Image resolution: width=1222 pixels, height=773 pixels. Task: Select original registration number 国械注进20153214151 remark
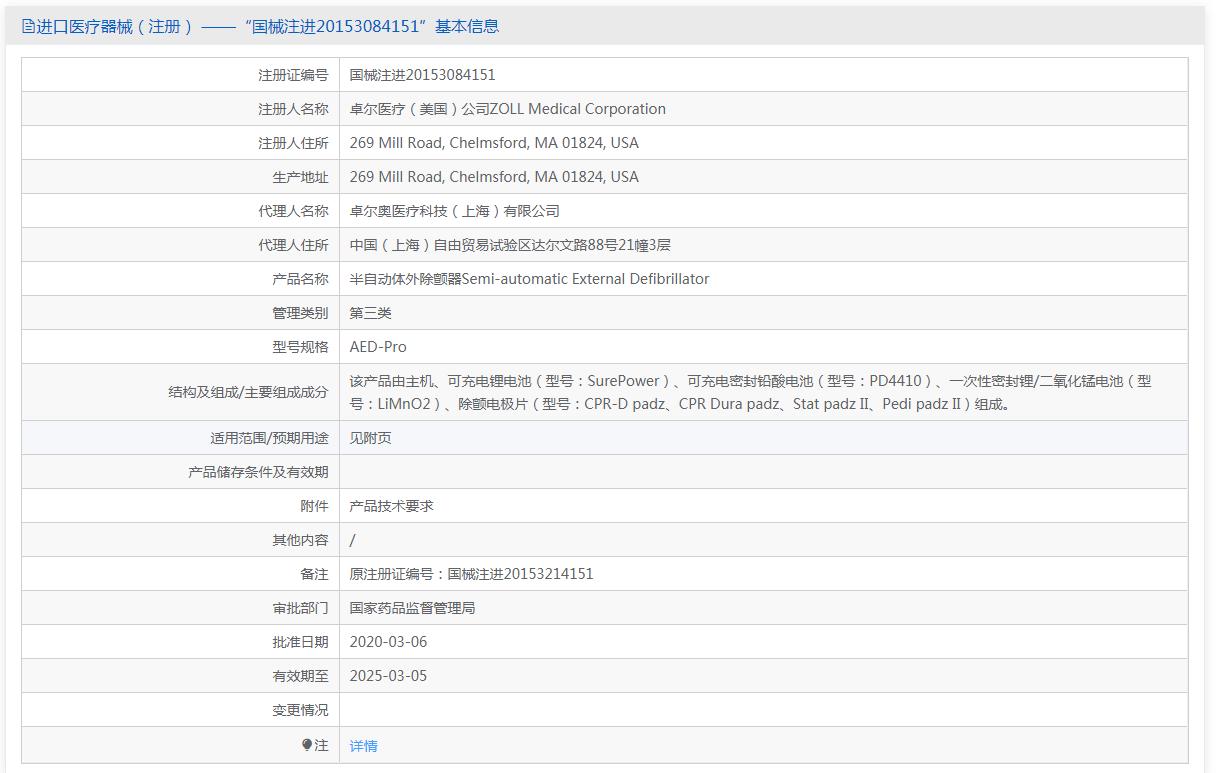pos(471,574)
